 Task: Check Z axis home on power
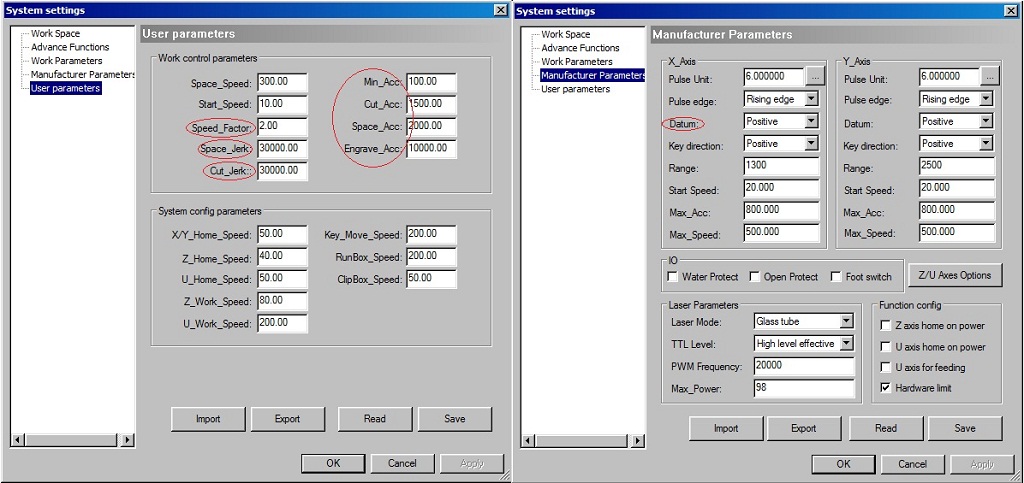(x=886, y=326)
